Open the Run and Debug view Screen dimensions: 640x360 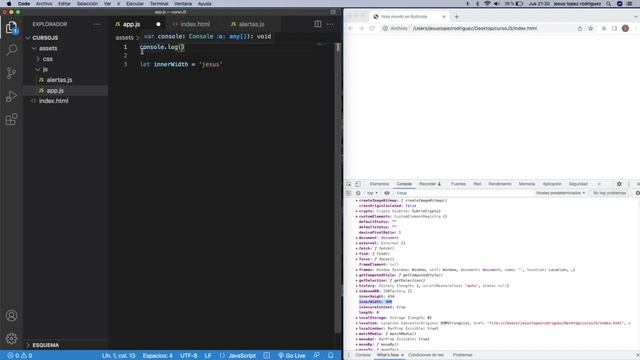(11, 96)
